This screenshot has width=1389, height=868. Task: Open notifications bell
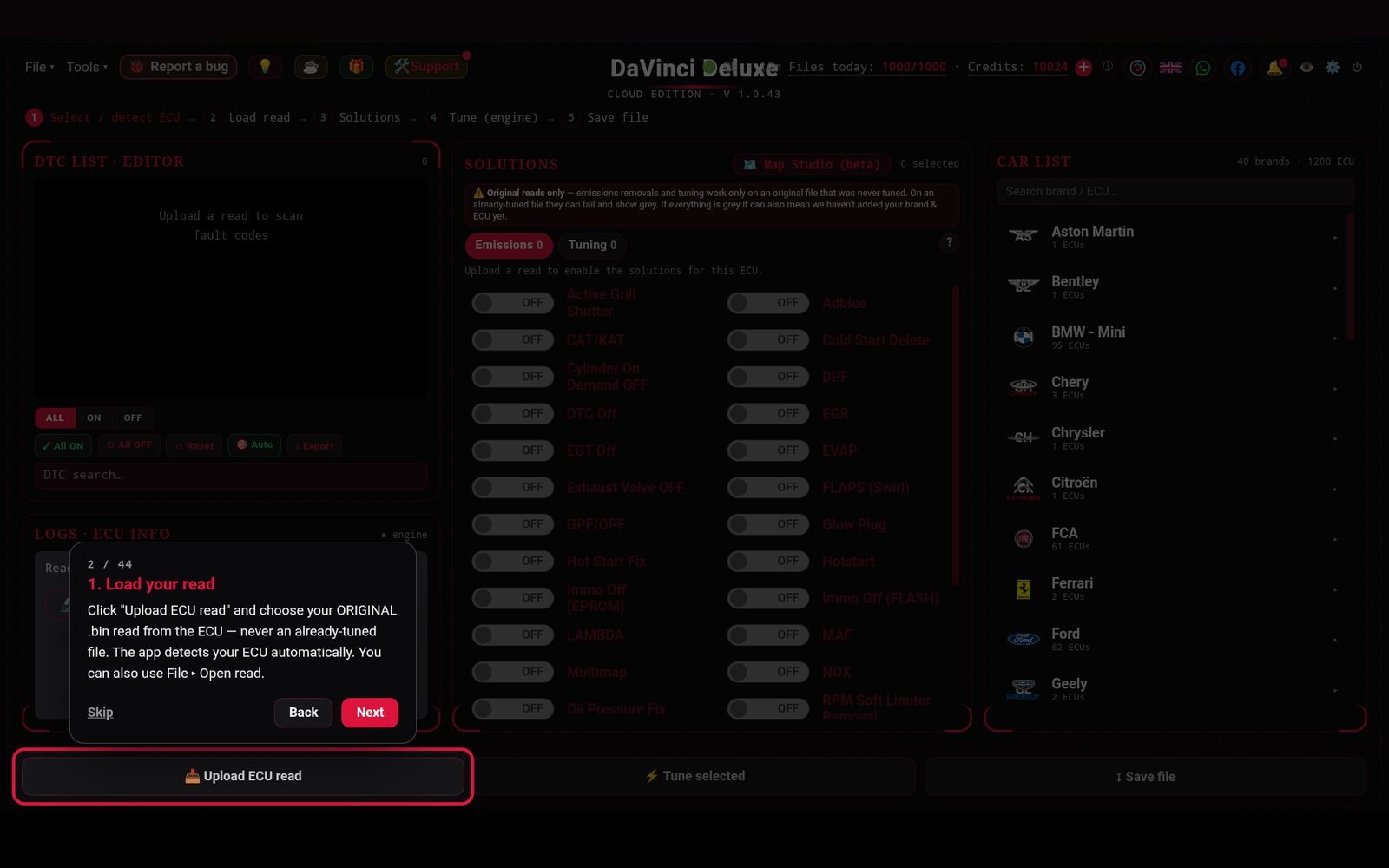[x=1274, y=68]
